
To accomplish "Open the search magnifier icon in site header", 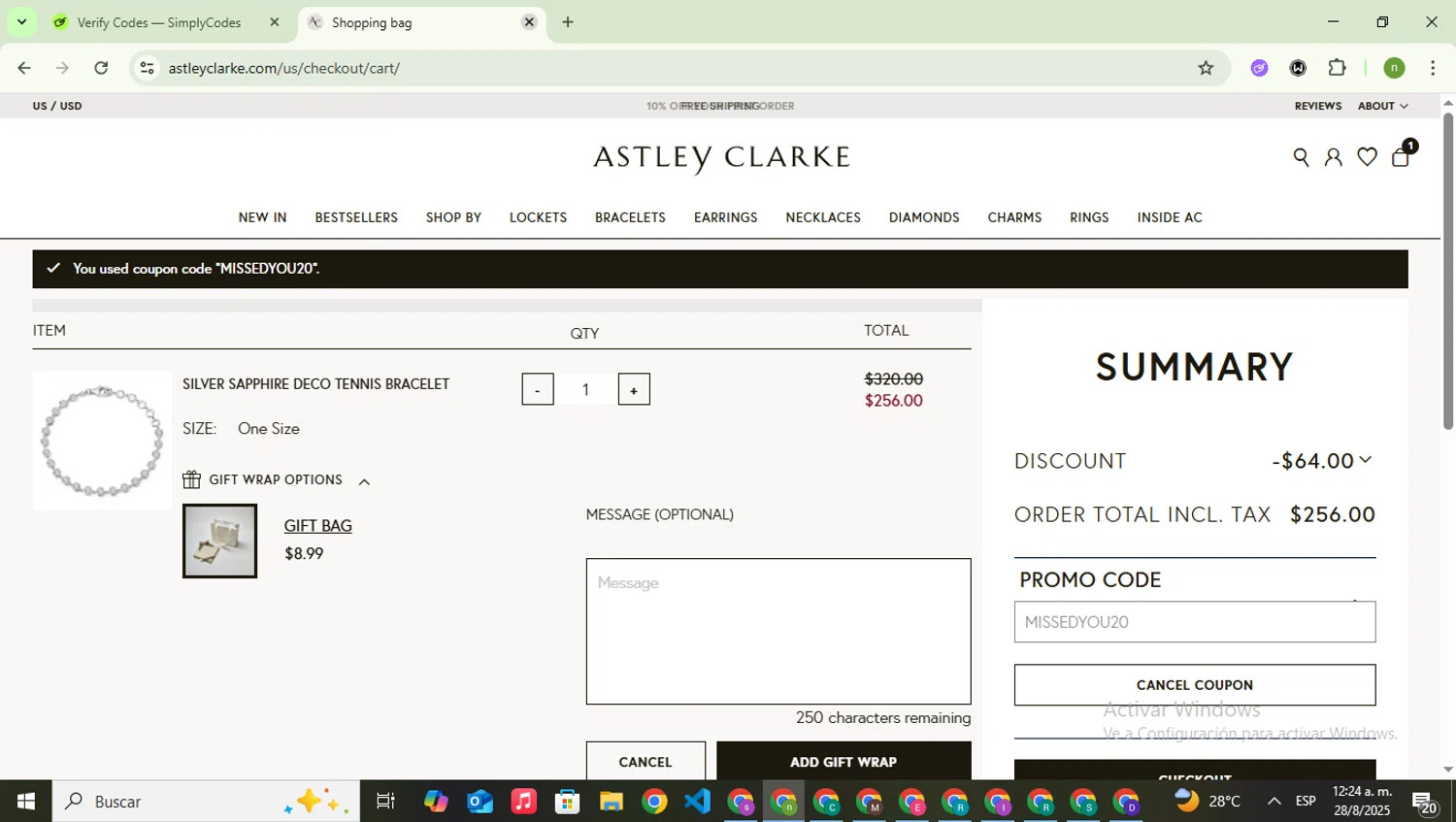I will pos(1301,157).
